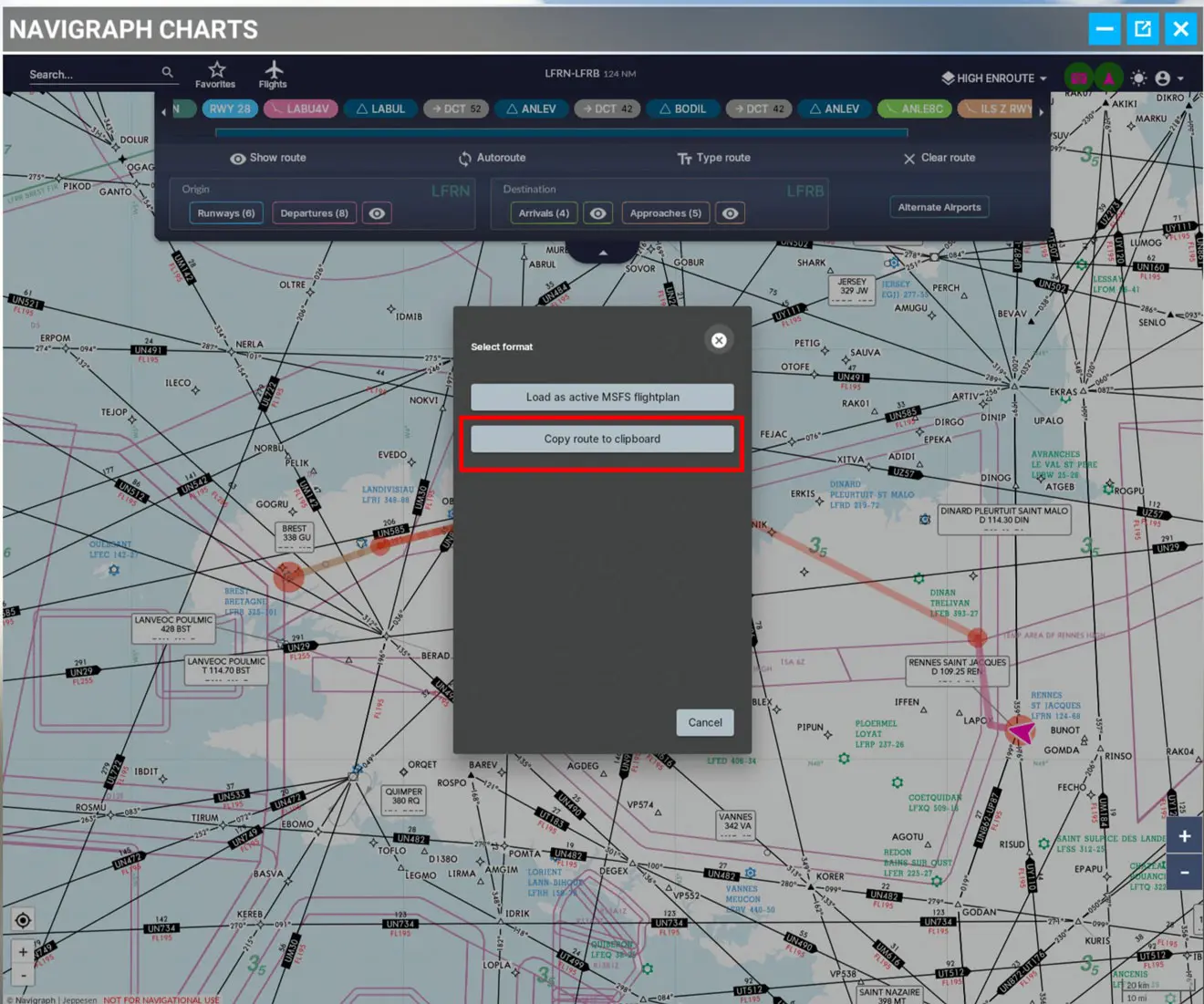The height and width of the screenshot is (1004, 1204).
Task: Toggle the moving map green button
Action: point(1079,78)
